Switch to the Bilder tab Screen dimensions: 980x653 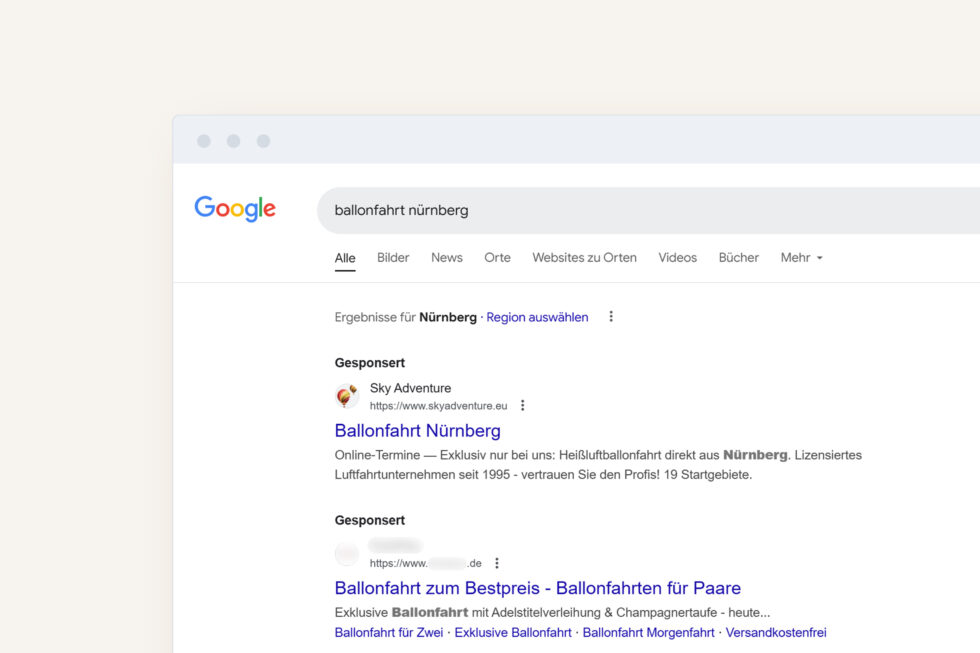(393, 257)
